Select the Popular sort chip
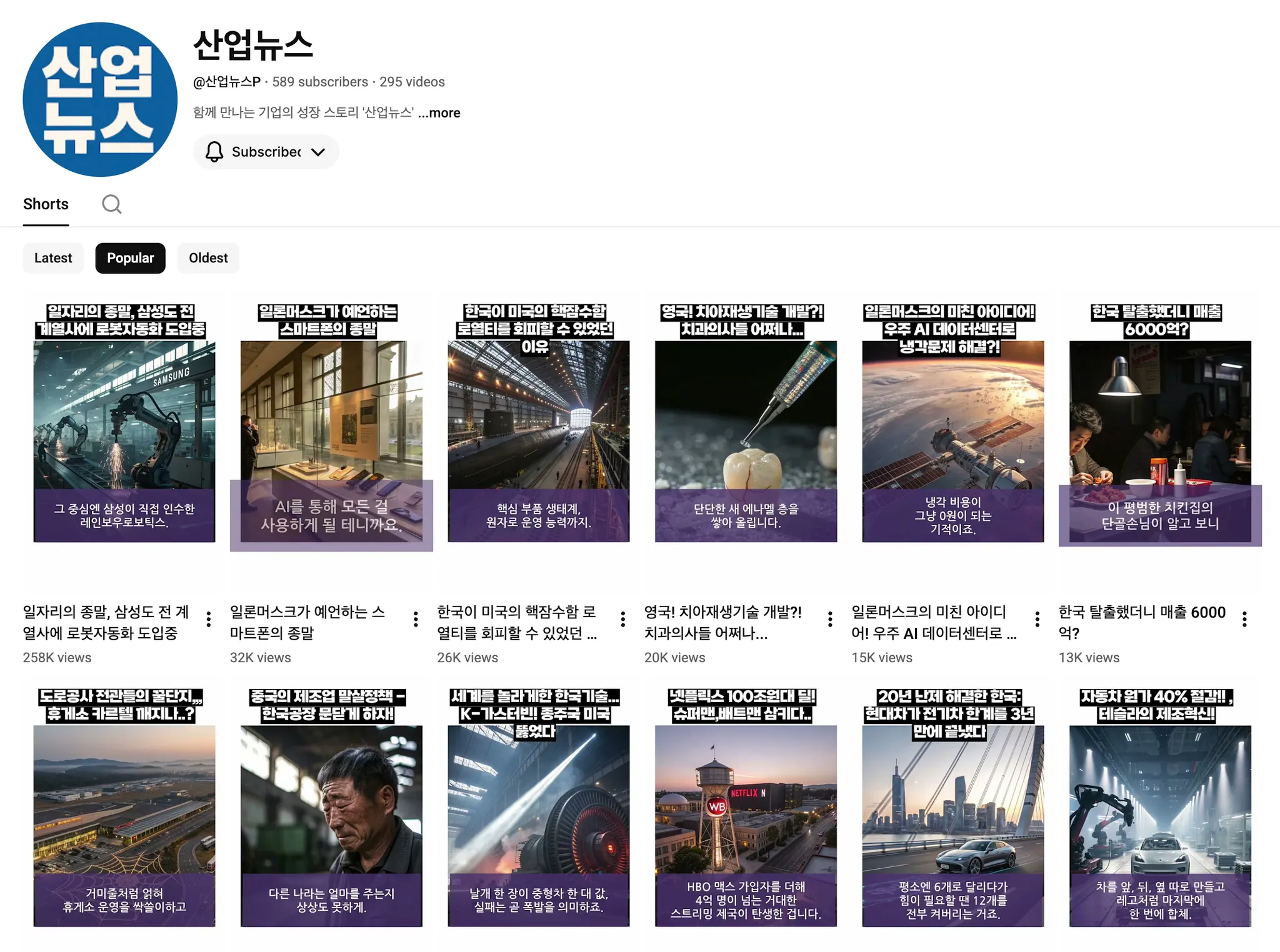This screenshot has height=952, width=1280. tap(130, 258)
